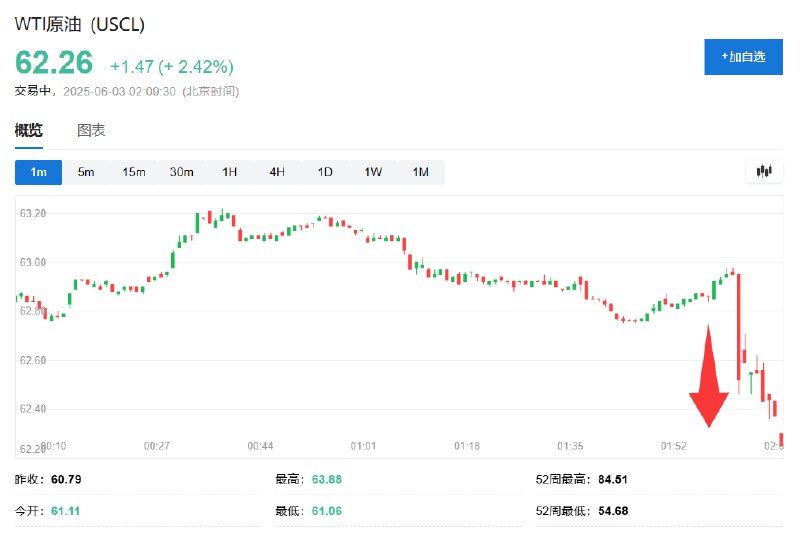Select the 4H timeframe
800x542 pixels.
point(277,172)
